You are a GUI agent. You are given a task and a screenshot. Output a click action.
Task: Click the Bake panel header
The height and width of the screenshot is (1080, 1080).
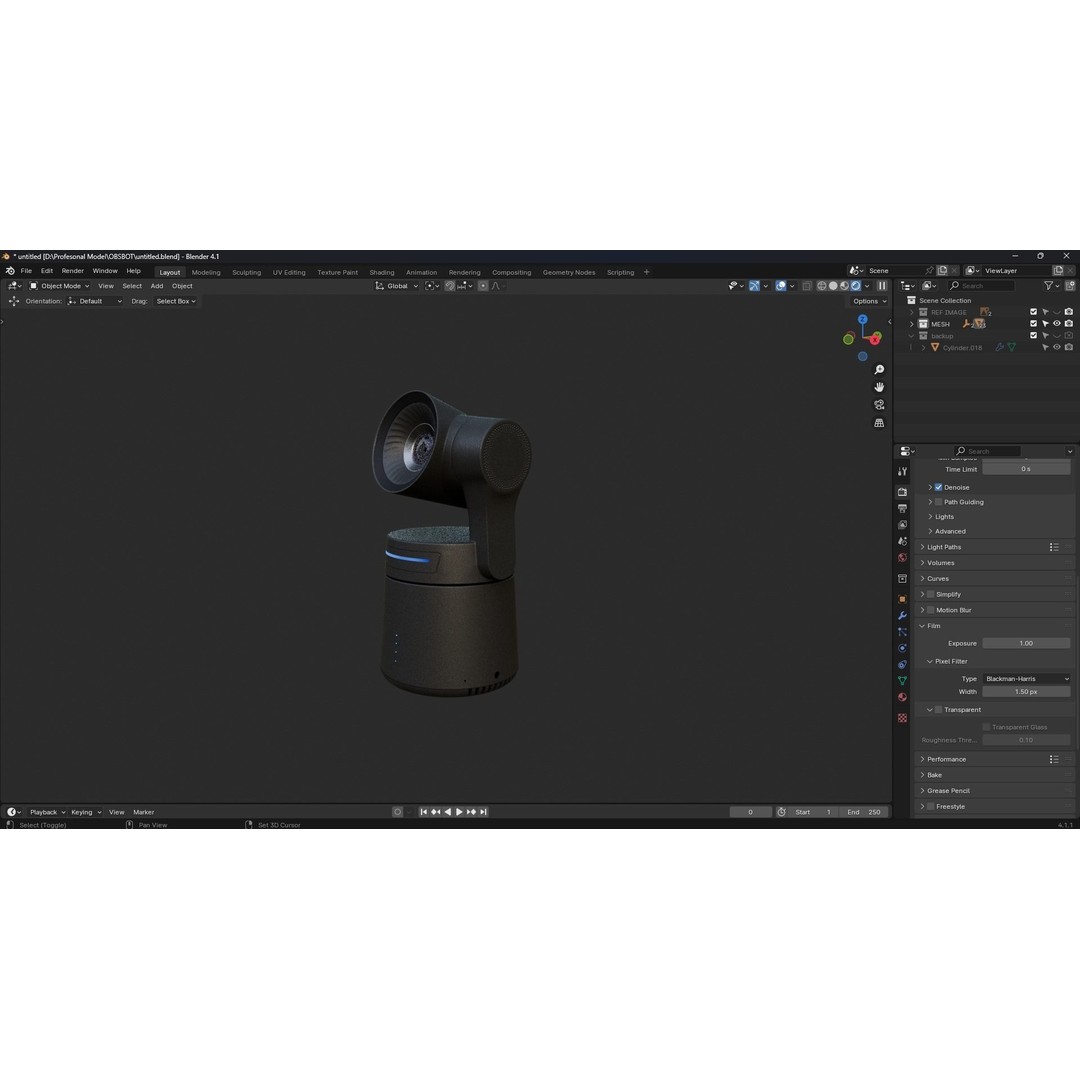(x=934, y=775)
